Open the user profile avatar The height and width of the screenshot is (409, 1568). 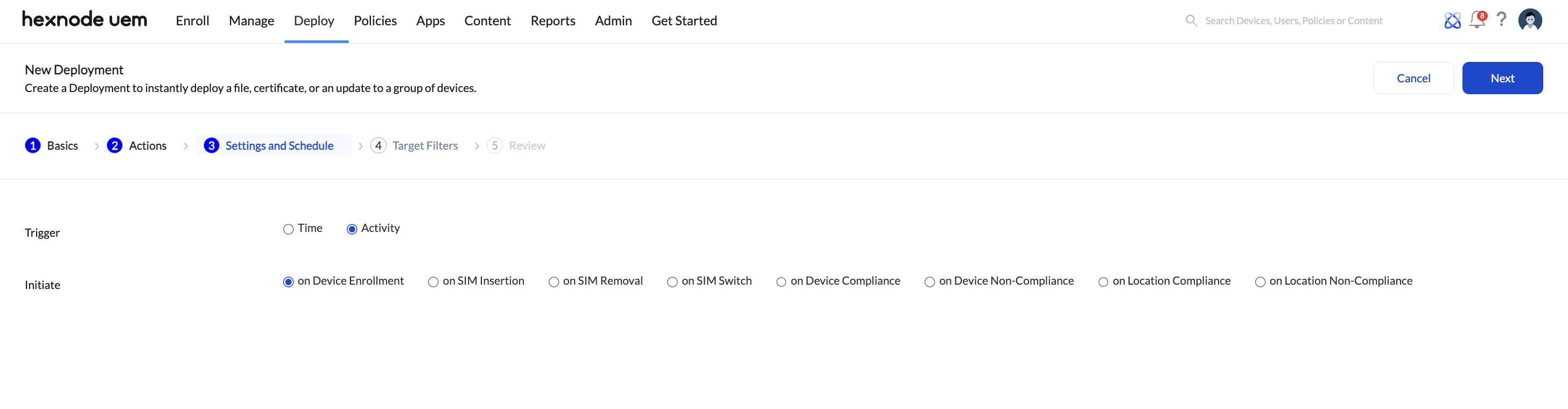coord(1530,20)
